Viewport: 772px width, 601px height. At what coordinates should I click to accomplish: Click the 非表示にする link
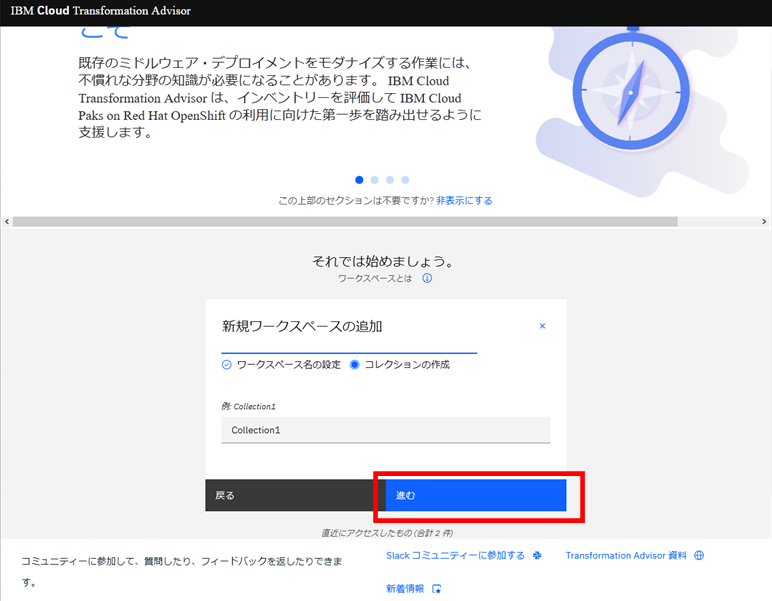coord(464,200)
